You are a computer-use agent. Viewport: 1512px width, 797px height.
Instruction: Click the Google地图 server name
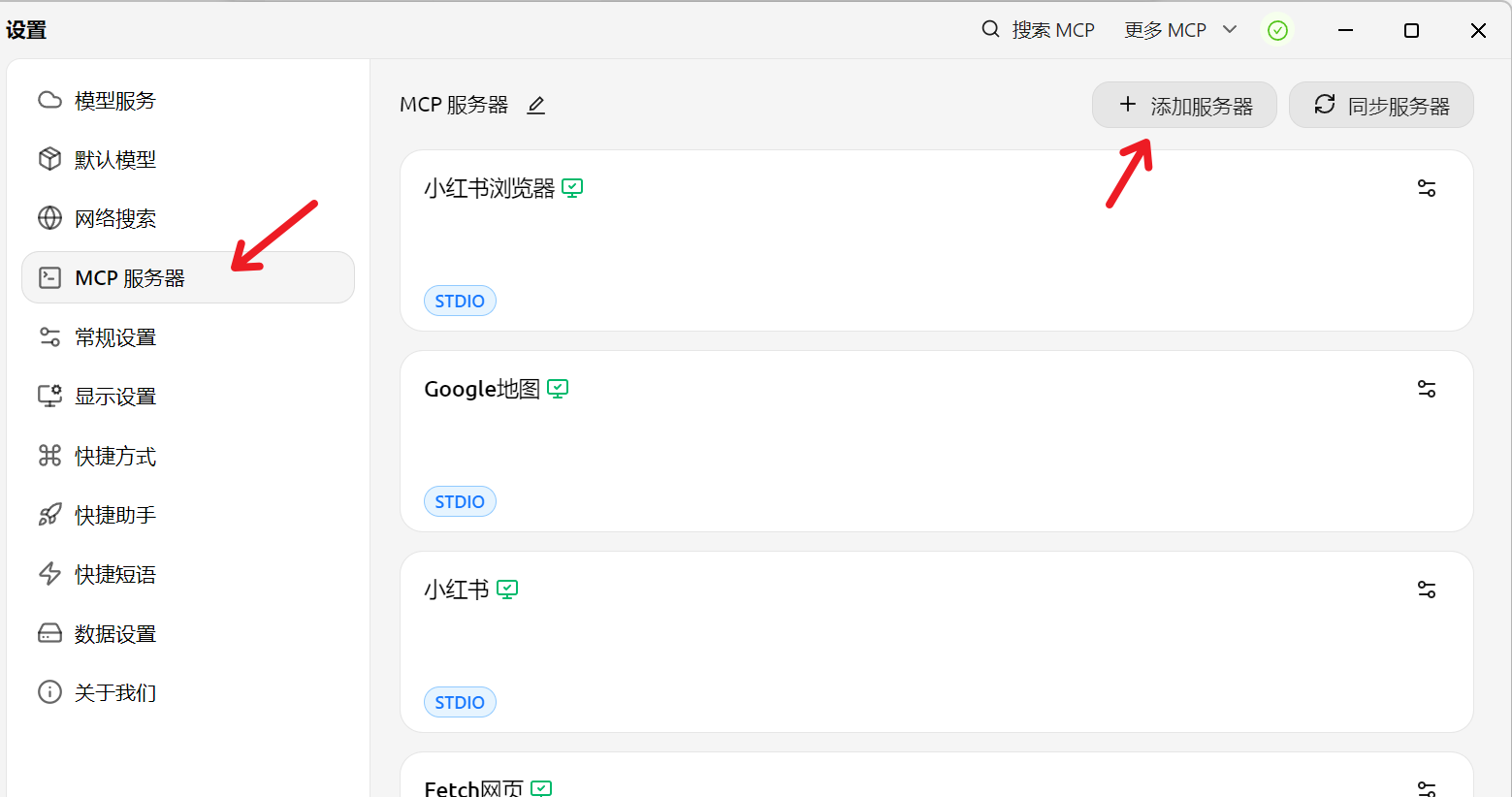pyautogui.click(x=482, y=389)
